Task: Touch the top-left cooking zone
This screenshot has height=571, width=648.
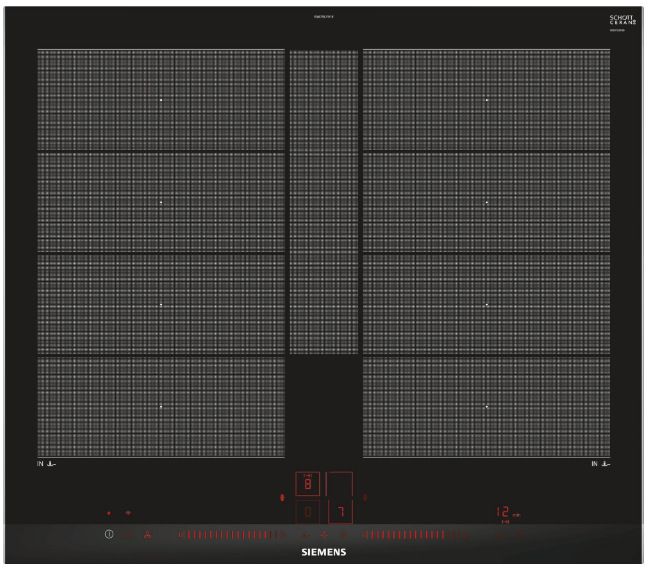Action: click(161, 100)
